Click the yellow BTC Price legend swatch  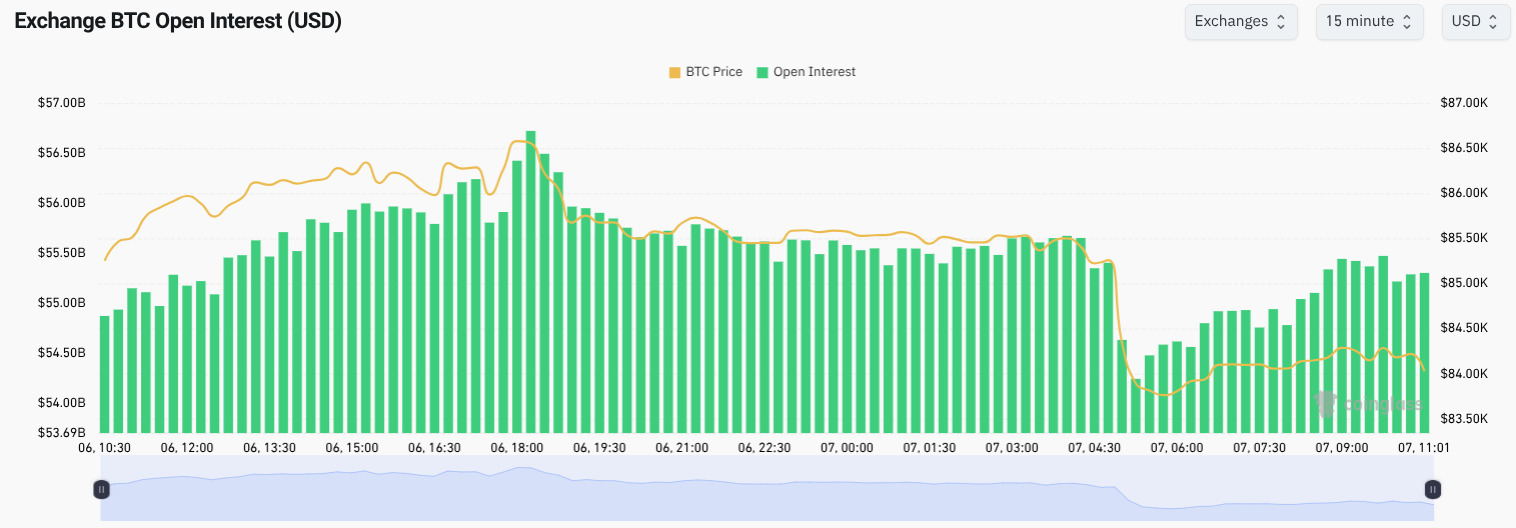[x=675, y=72]
